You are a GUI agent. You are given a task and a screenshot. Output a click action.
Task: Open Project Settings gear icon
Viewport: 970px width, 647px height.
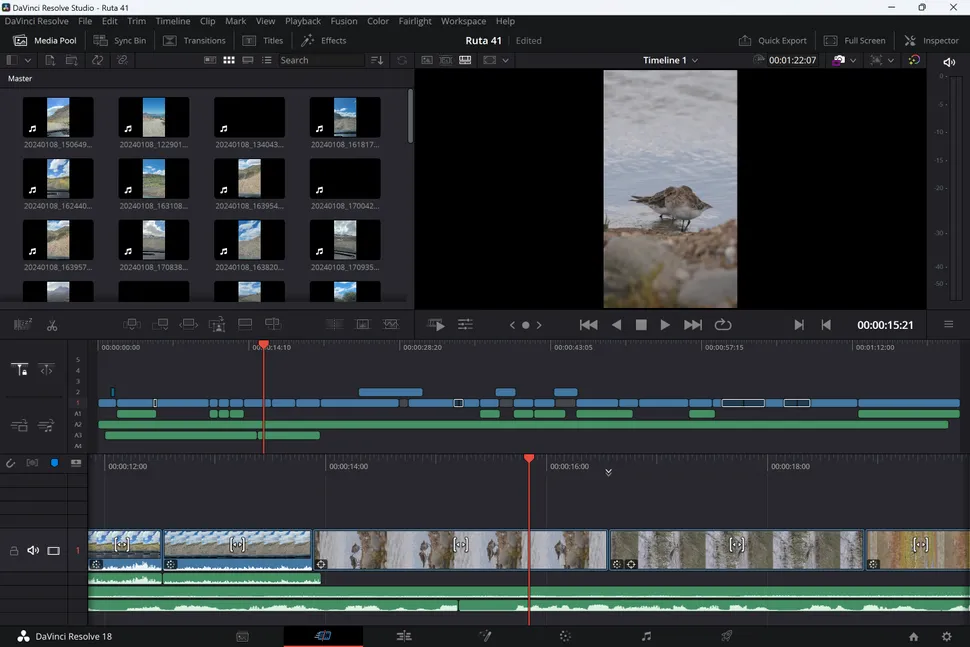[x=946, y=636]
